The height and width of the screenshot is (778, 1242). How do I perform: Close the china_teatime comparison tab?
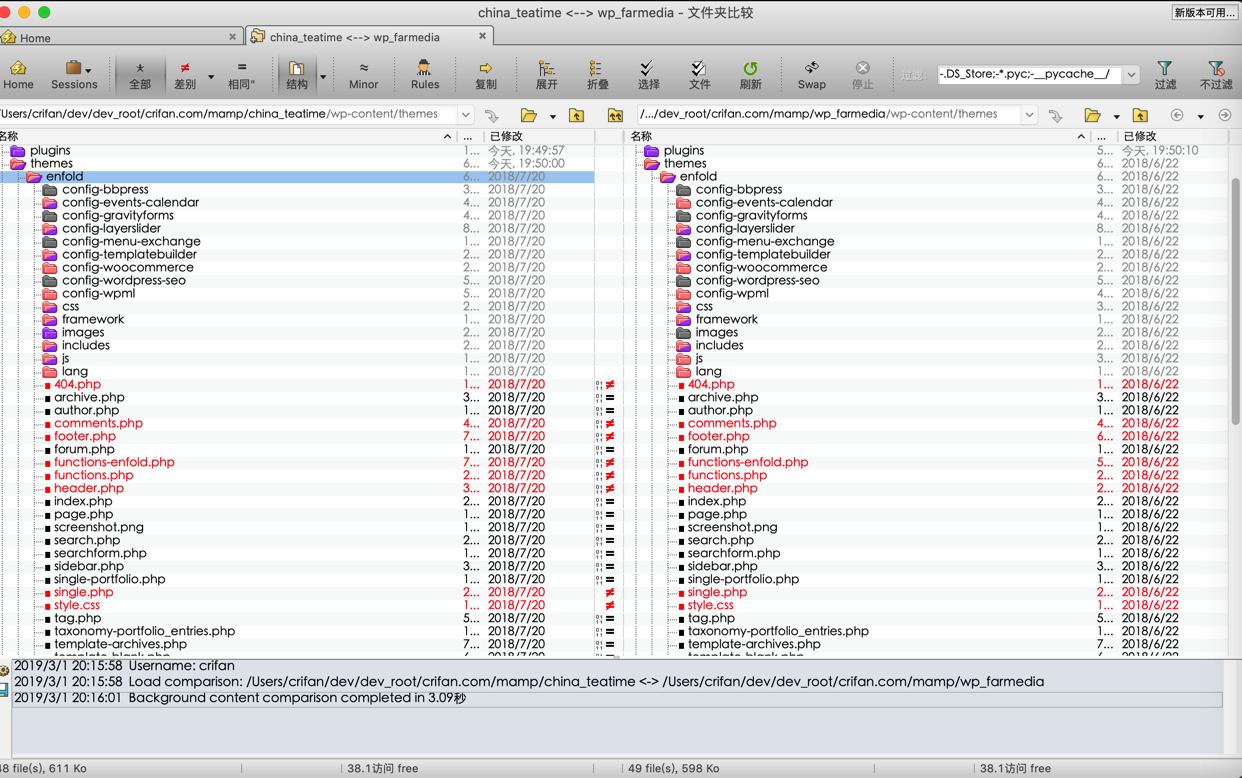[x=482, y=36]
